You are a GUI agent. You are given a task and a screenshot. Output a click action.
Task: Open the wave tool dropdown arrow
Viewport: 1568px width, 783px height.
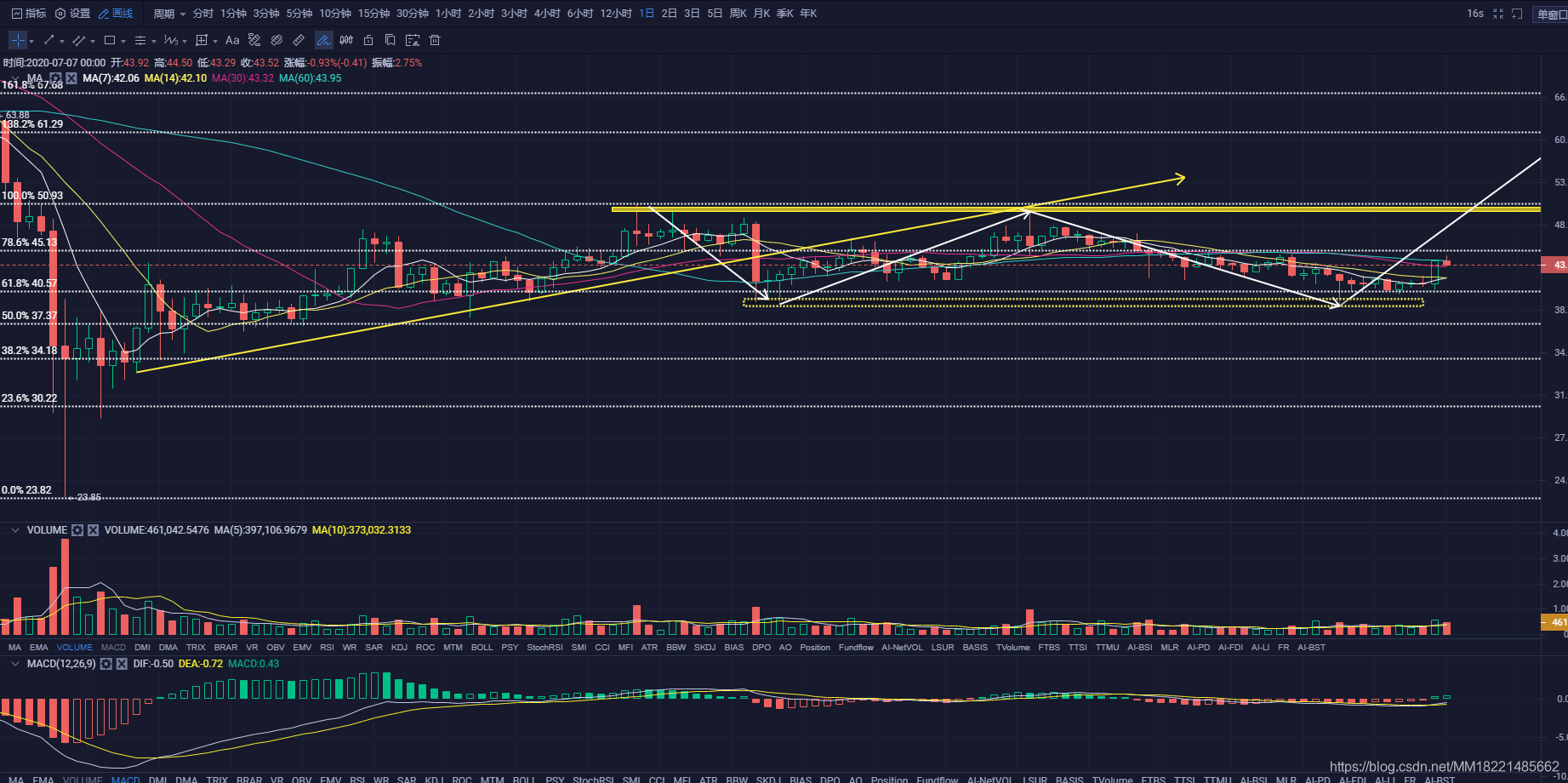185,41
